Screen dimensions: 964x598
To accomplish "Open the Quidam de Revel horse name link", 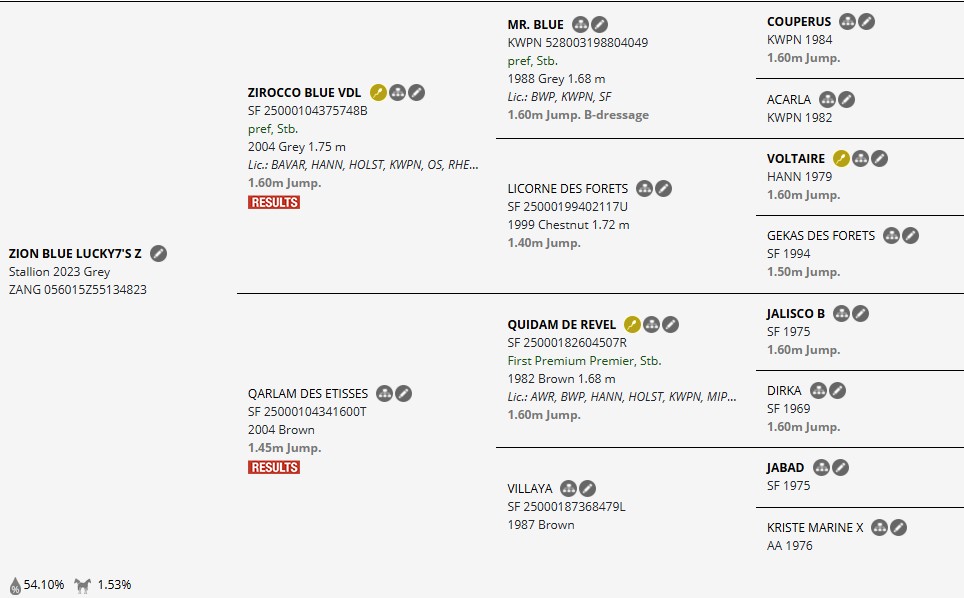I will pyautogui.click(x=561, y=324).
